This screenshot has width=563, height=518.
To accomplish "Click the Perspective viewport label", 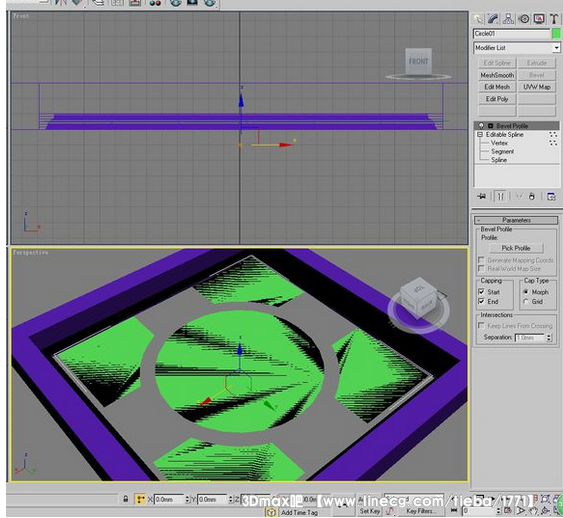I will click(x=30, y=252).
